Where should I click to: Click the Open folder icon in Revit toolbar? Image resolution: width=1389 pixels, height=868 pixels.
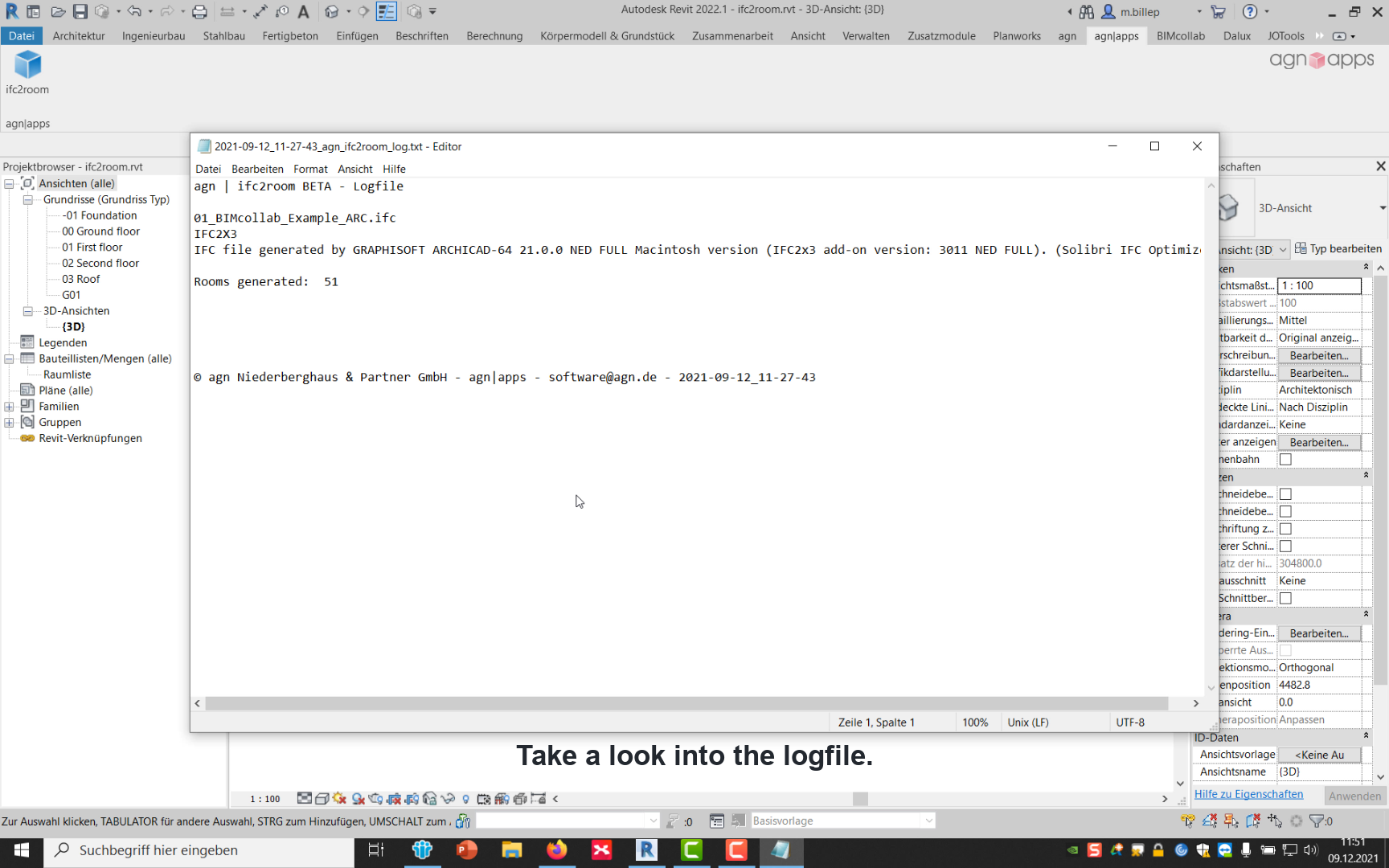click(58, 11)
